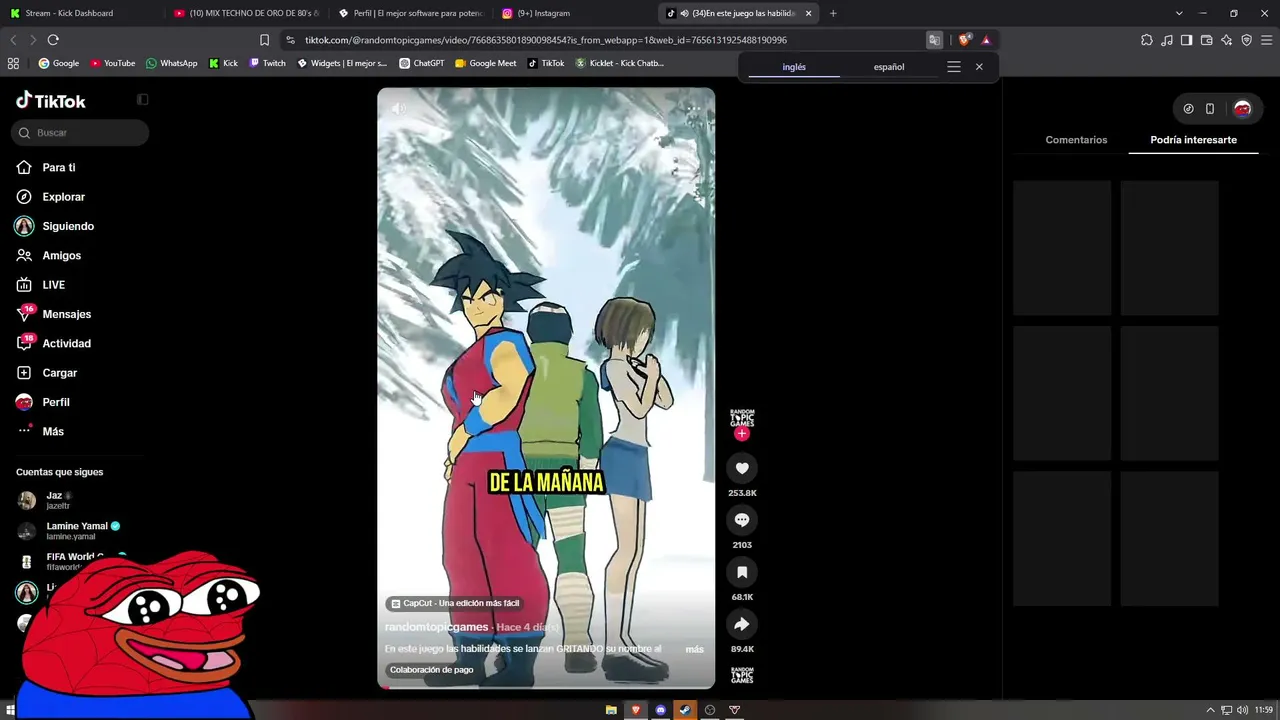This screenshot has width=1280, height=720.
Task: Open the browser extensions puzzle icon
Action: tap(1147, 40)
